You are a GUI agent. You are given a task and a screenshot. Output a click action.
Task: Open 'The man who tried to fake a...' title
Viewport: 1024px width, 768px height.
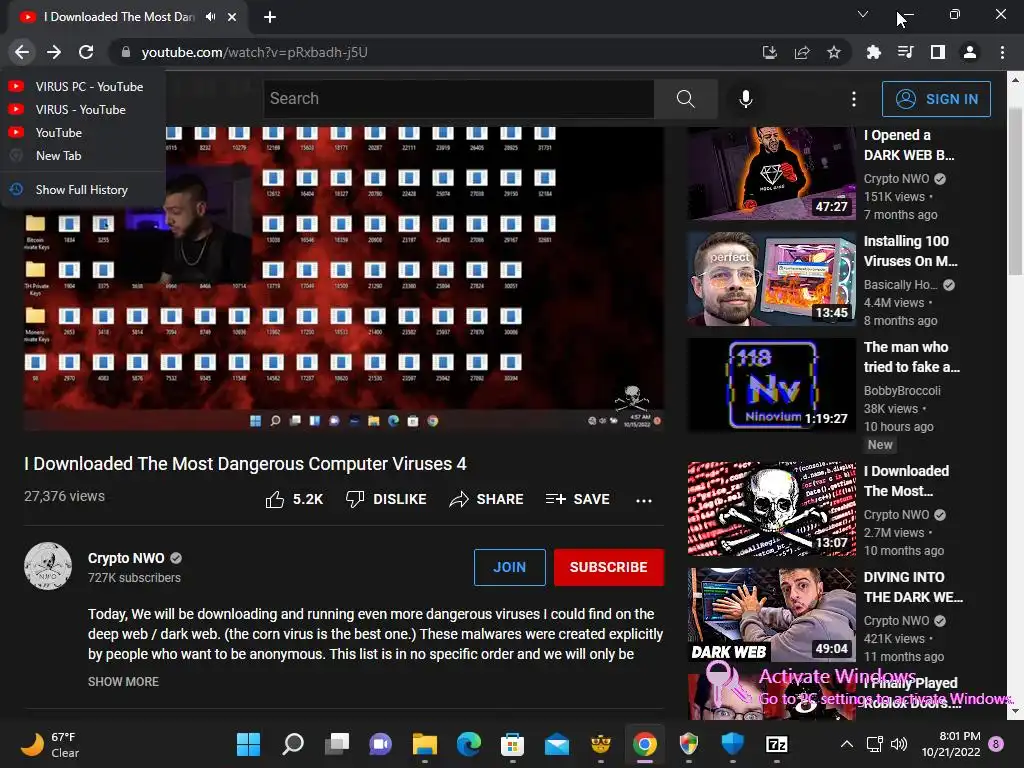pos(912,357)
